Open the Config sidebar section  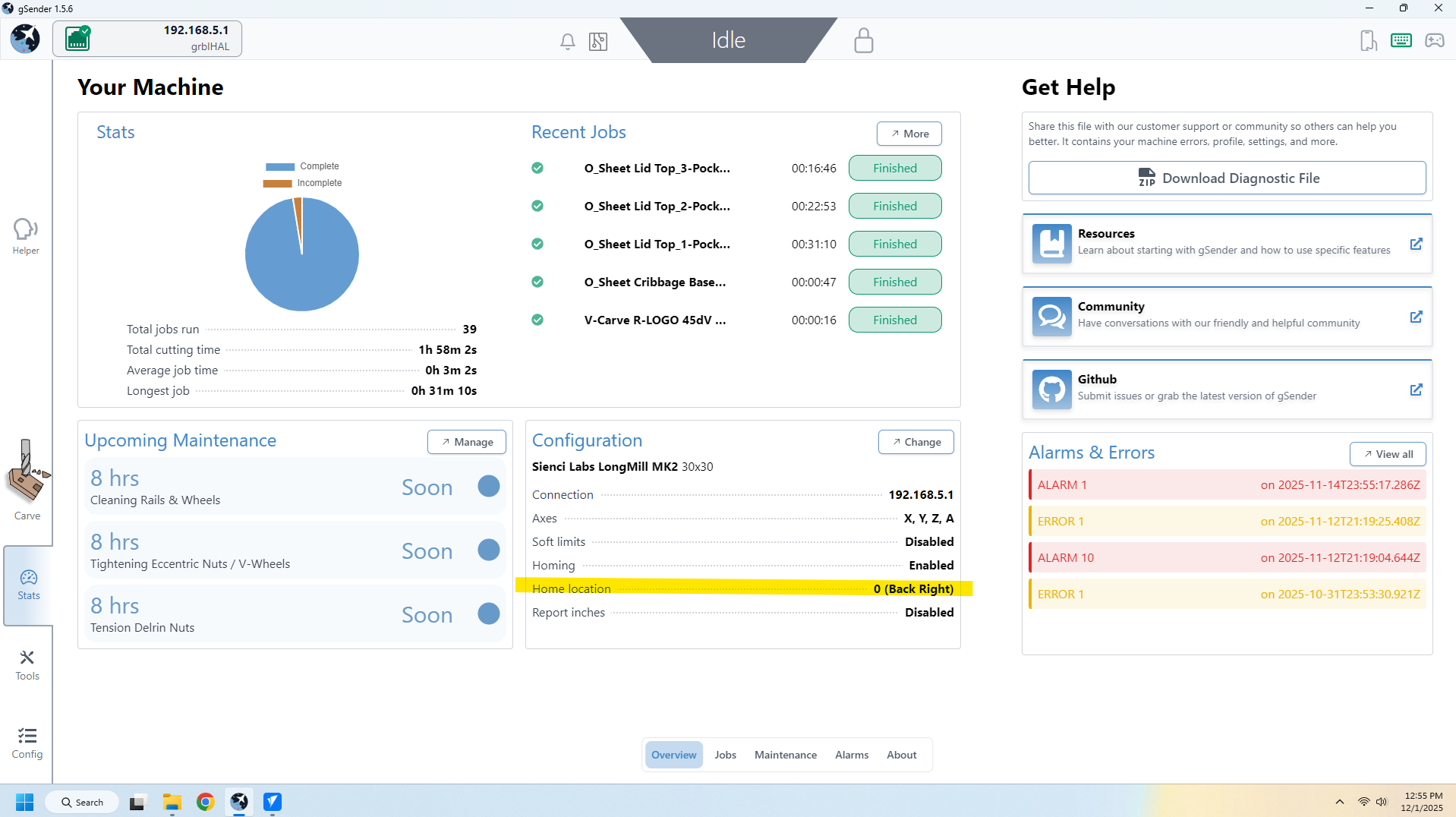pos(27,743)
